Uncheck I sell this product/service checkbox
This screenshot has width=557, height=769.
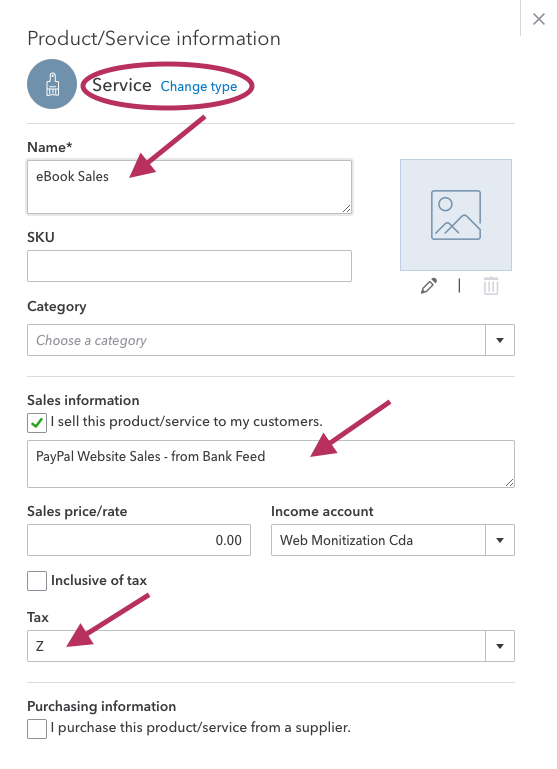click(x=37, y=423)
